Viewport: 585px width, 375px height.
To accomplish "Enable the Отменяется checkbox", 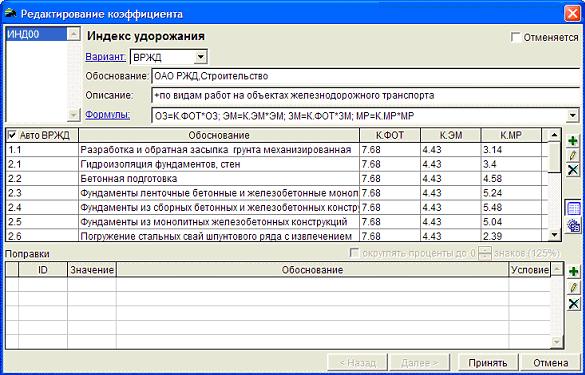I will (516, 37).
